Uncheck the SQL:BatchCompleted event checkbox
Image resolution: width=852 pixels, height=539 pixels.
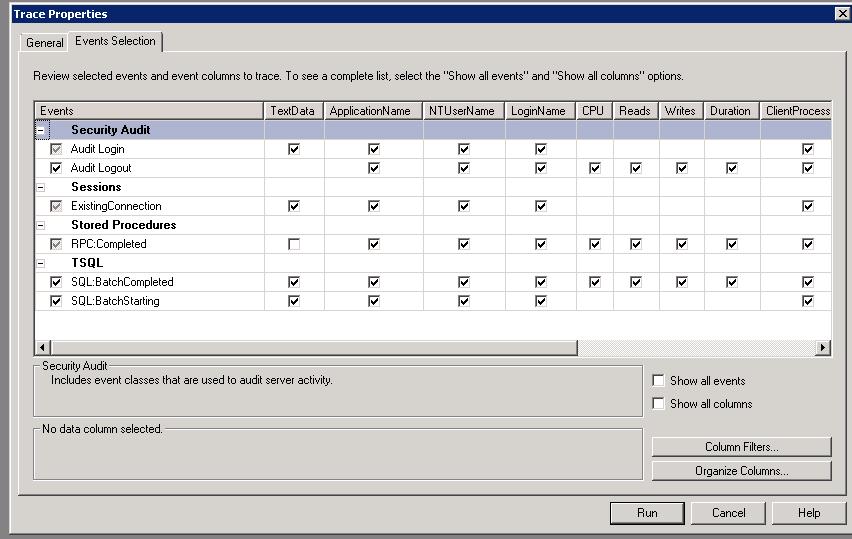tap(56, 282)
